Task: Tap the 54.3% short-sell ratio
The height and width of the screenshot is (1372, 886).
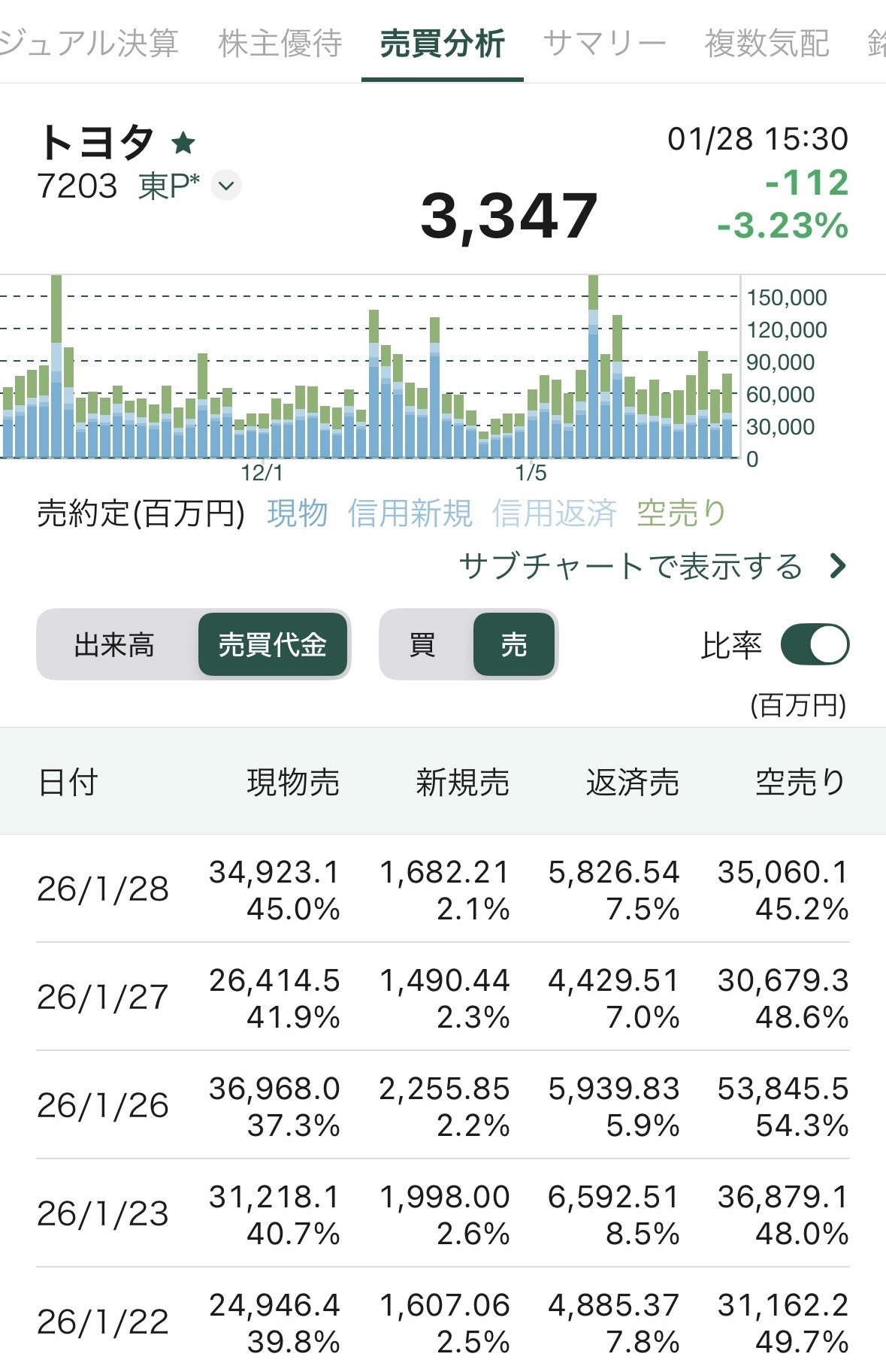Action: pyautogui.click(x=802, y=1125)
